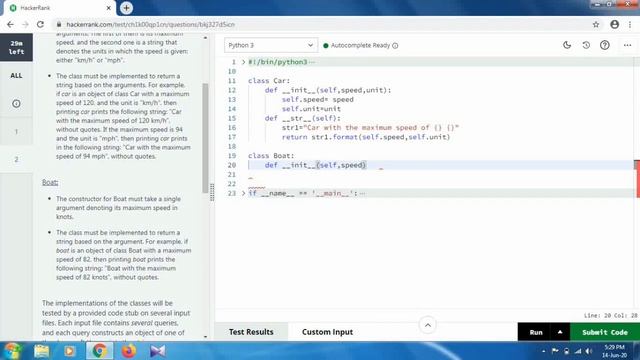Open code history clock icon
The width and height of the screenshot is (640, 360).
586,45
